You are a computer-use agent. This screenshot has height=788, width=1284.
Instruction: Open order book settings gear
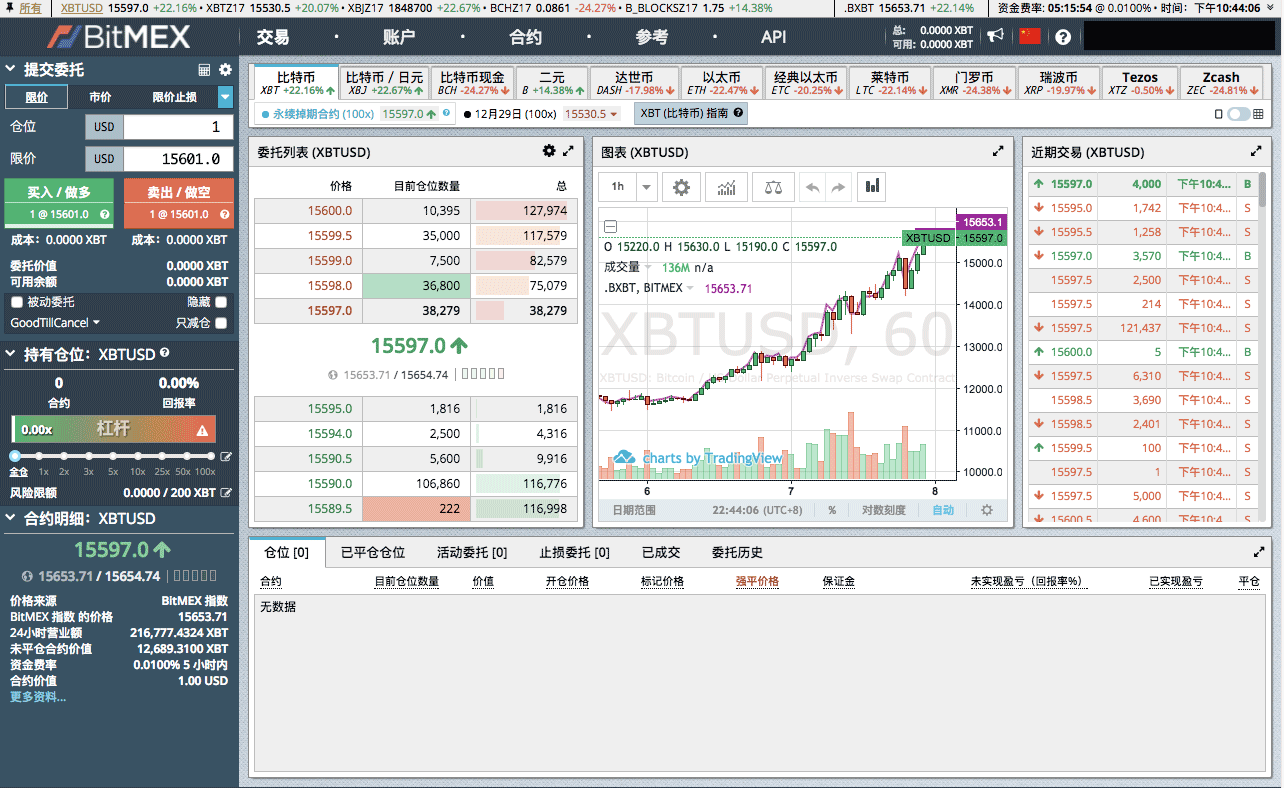point(548,151)
